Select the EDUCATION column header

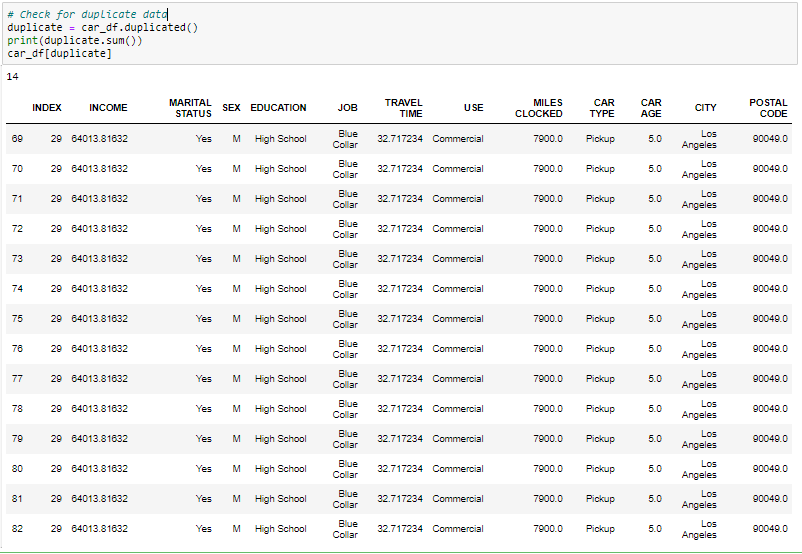278,108
